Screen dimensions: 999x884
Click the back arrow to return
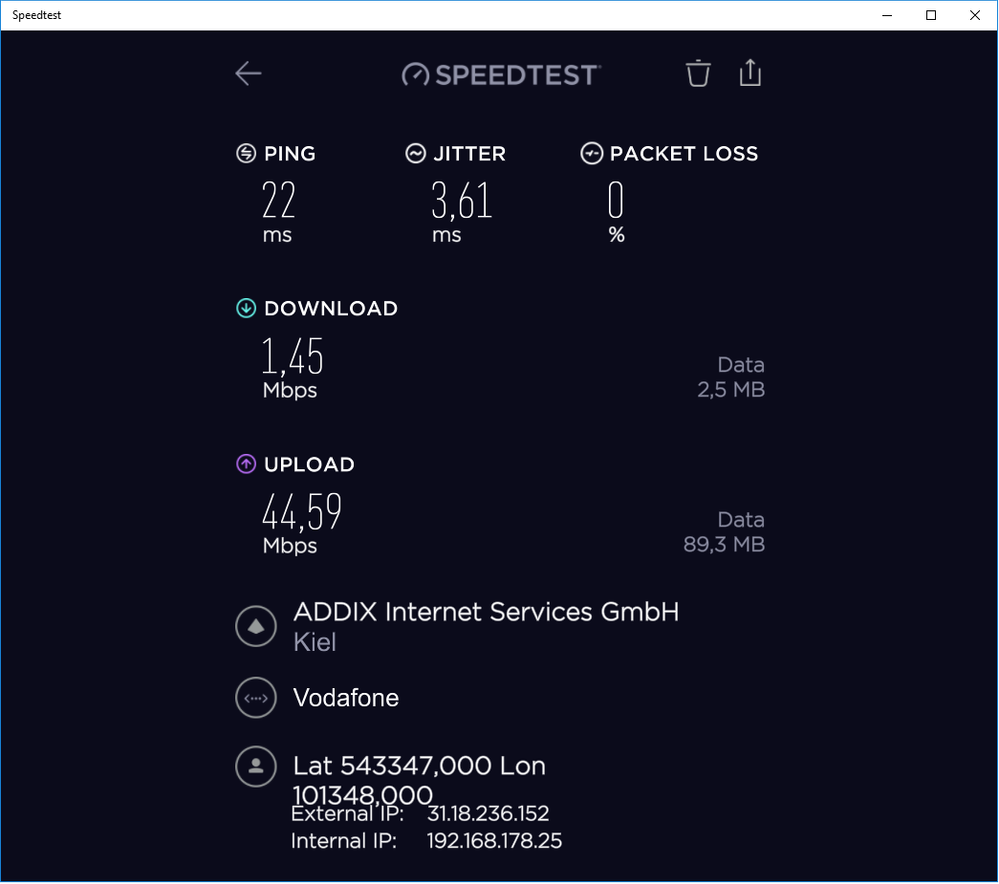(x=248, y=73)
